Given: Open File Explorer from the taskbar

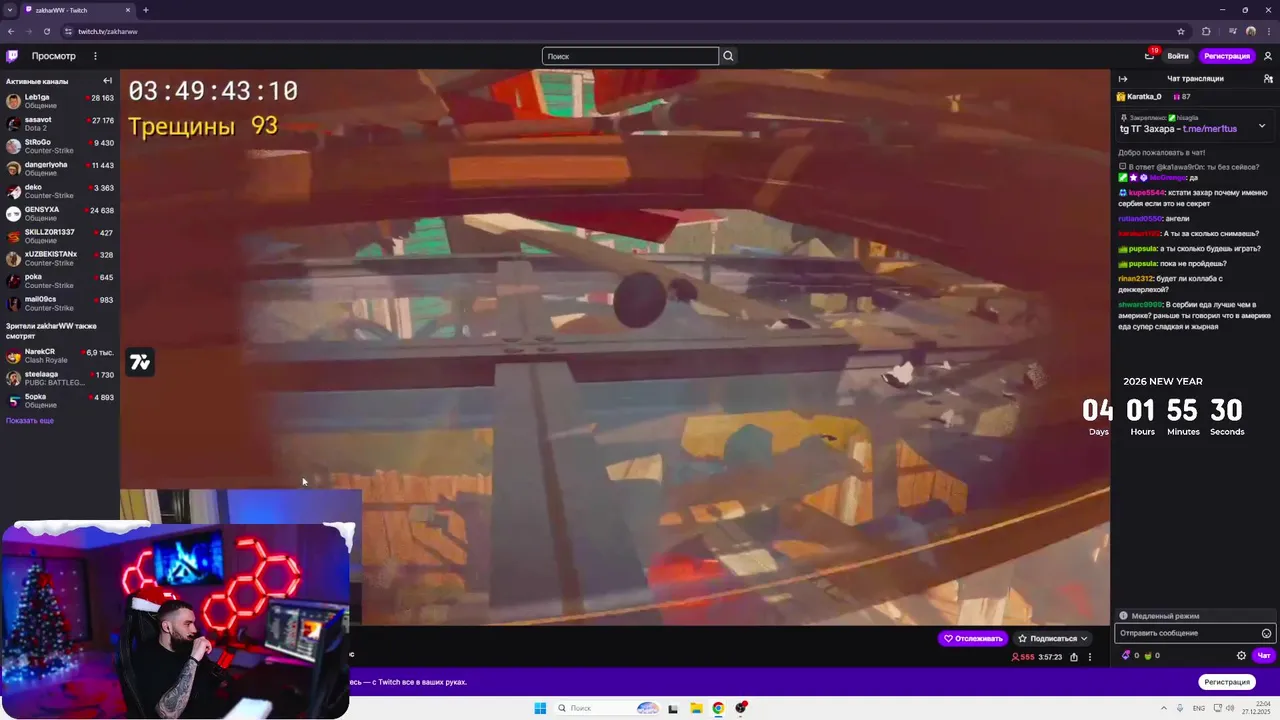Looking at the screenshot, I should click(696, 708).
